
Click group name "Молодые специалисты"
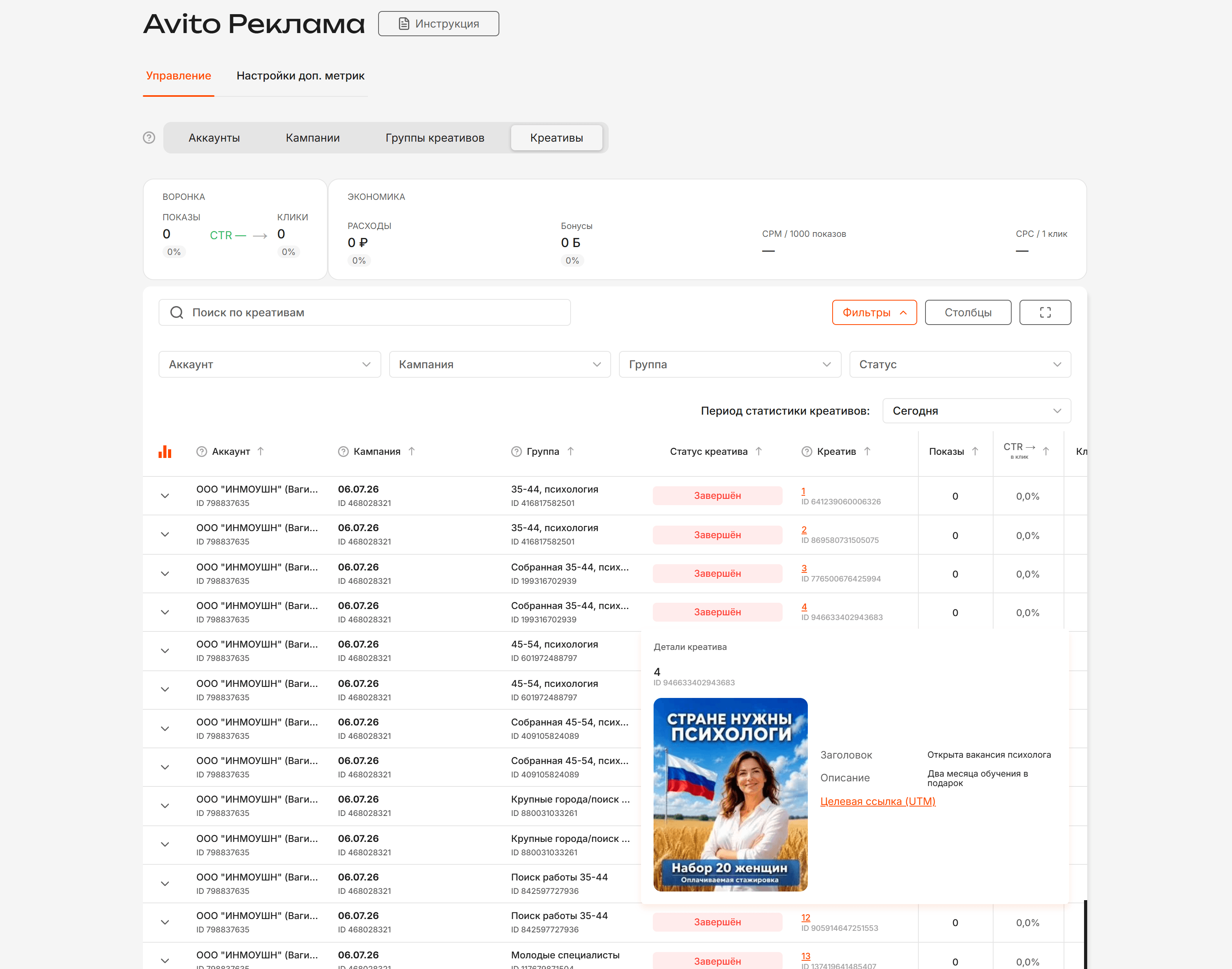click(565, 955)
